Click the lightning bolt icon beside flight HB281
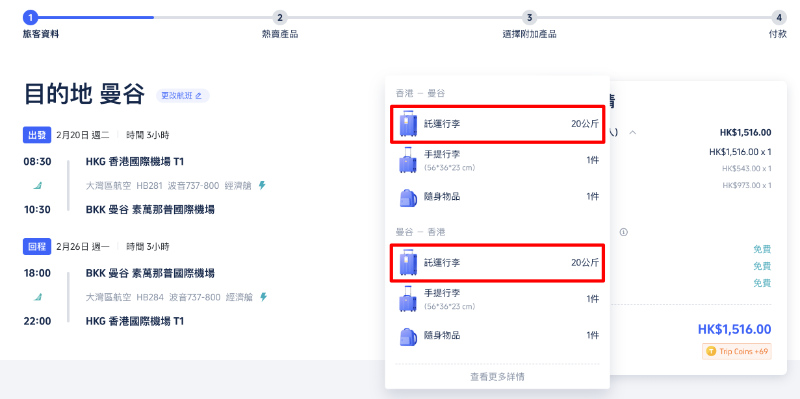 coord(262,186)
